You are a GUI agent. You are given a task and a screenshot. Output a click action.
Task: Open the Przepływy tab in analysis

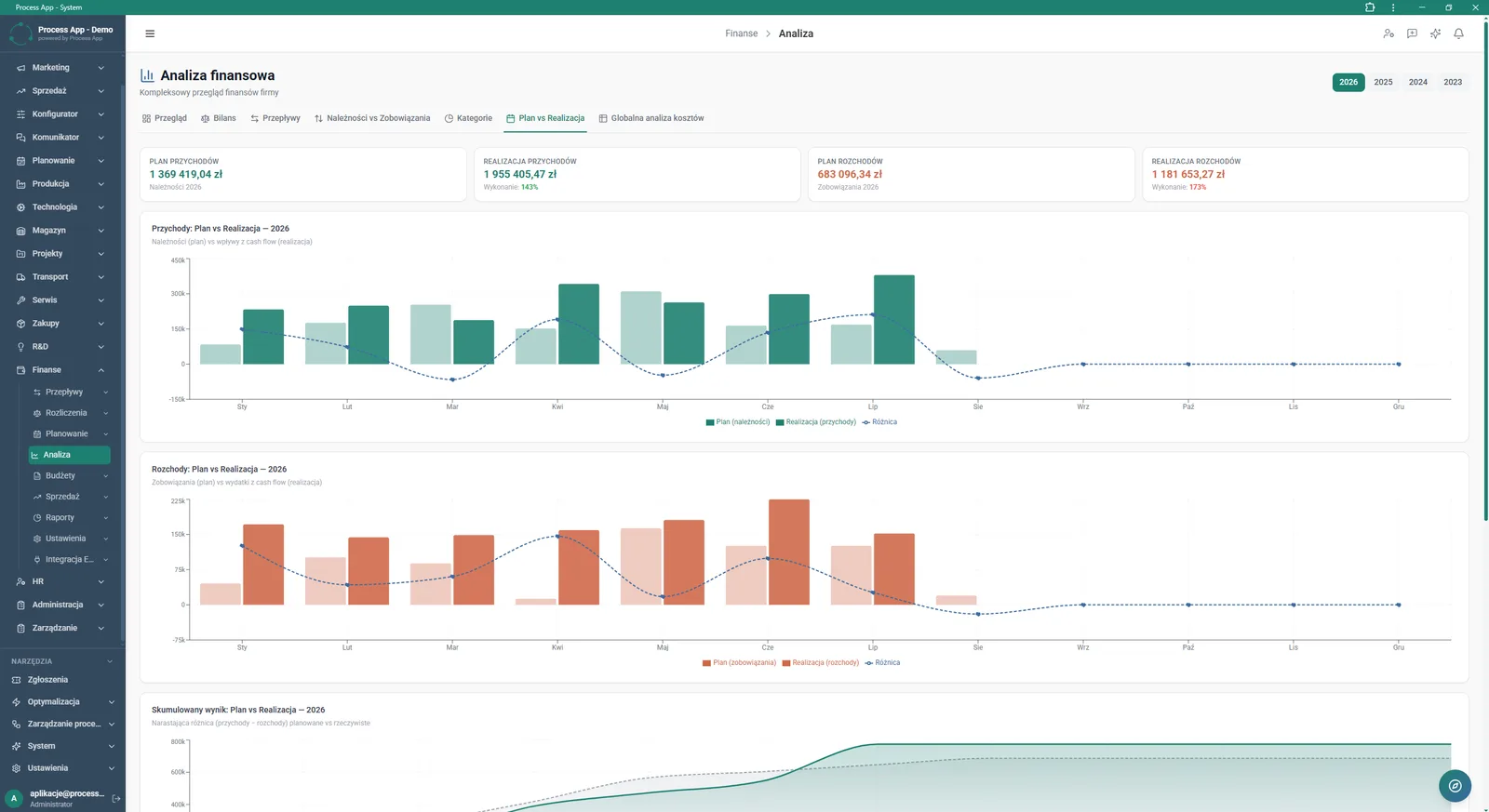click(x=275, y=118)
